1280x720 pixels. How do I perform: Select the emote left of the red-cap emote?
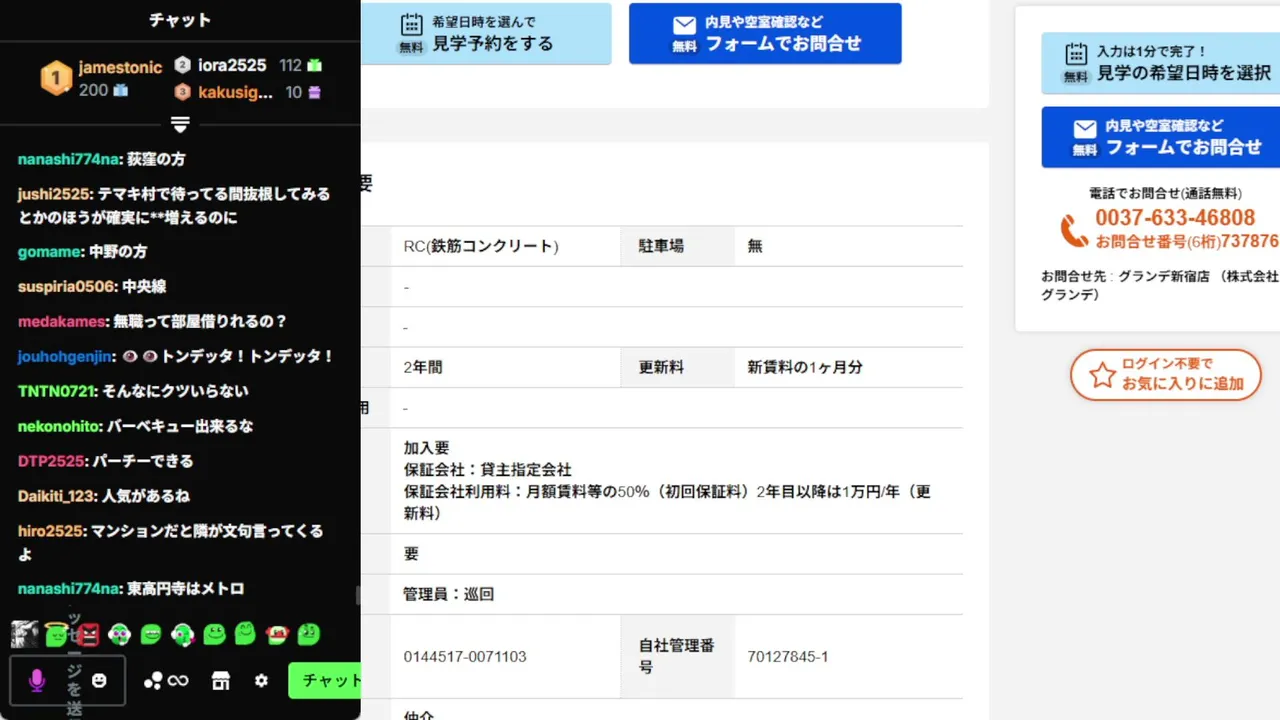[x=245, y=634]
